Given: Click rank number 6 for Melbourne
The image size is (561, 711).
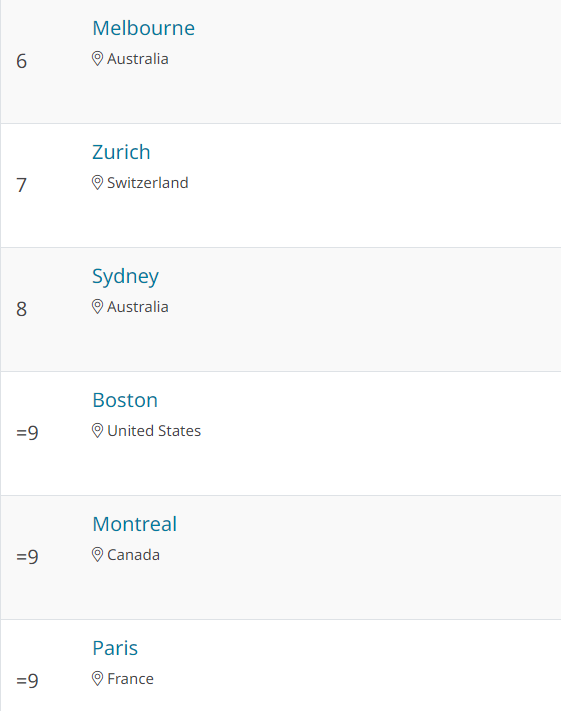Looking at the screenshot, I should [21, 61].
